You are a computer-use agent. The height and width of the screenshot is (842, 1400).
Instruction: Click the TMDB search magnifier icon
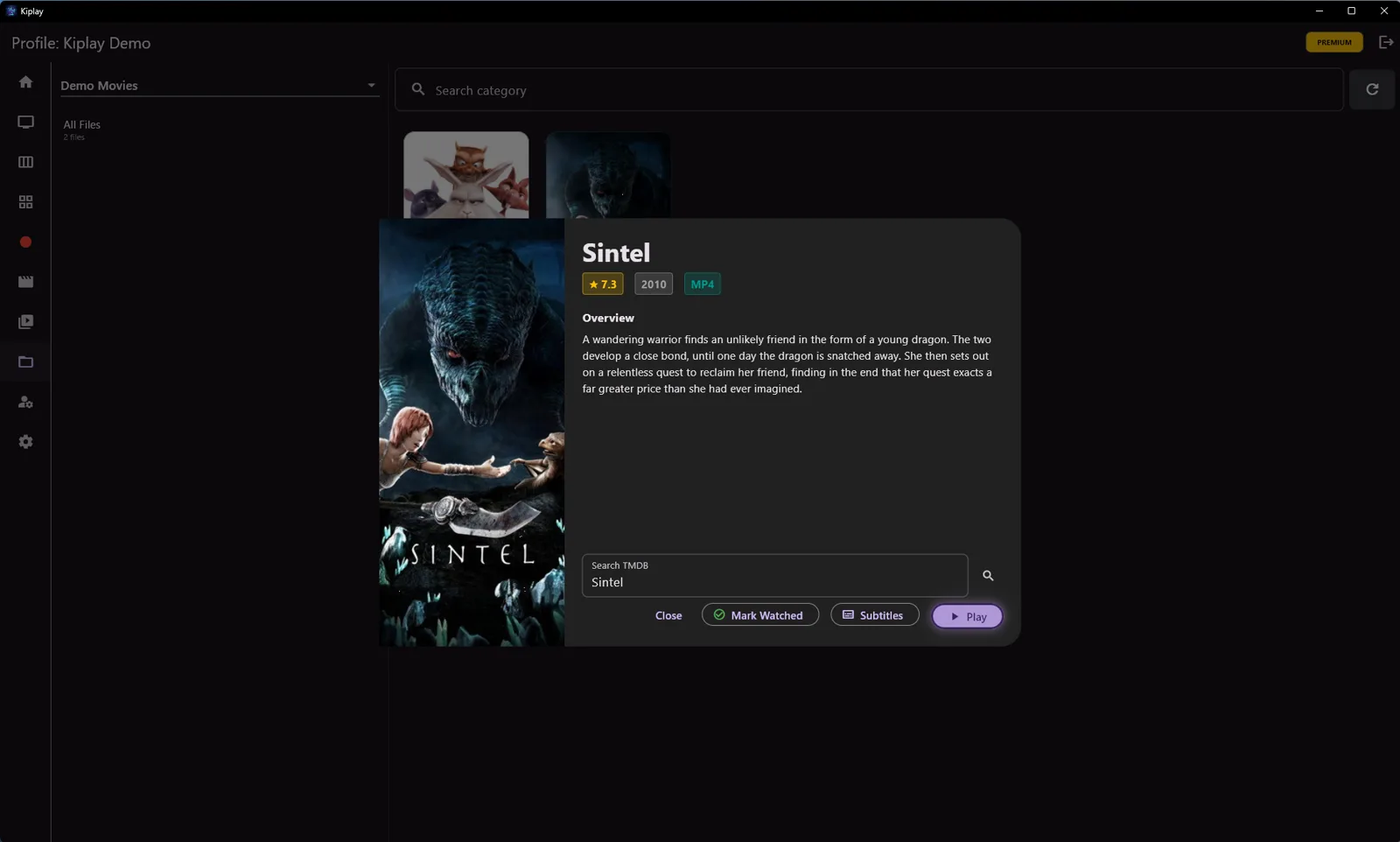click(988, 576)
